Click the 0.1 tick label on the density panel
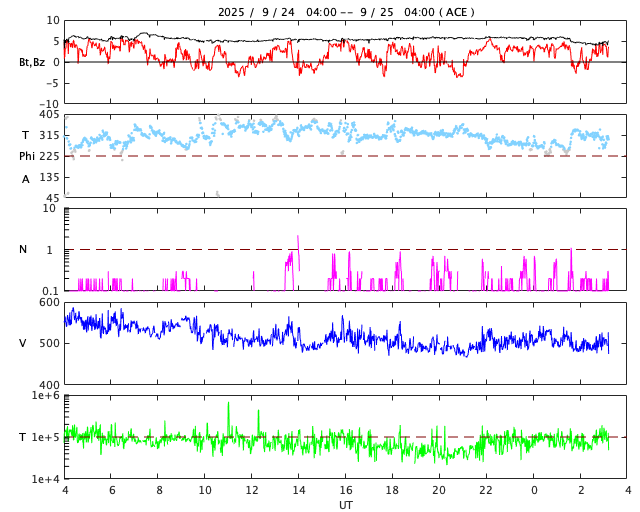Screen dimensions: 640x512 click(x=48, y=291)
